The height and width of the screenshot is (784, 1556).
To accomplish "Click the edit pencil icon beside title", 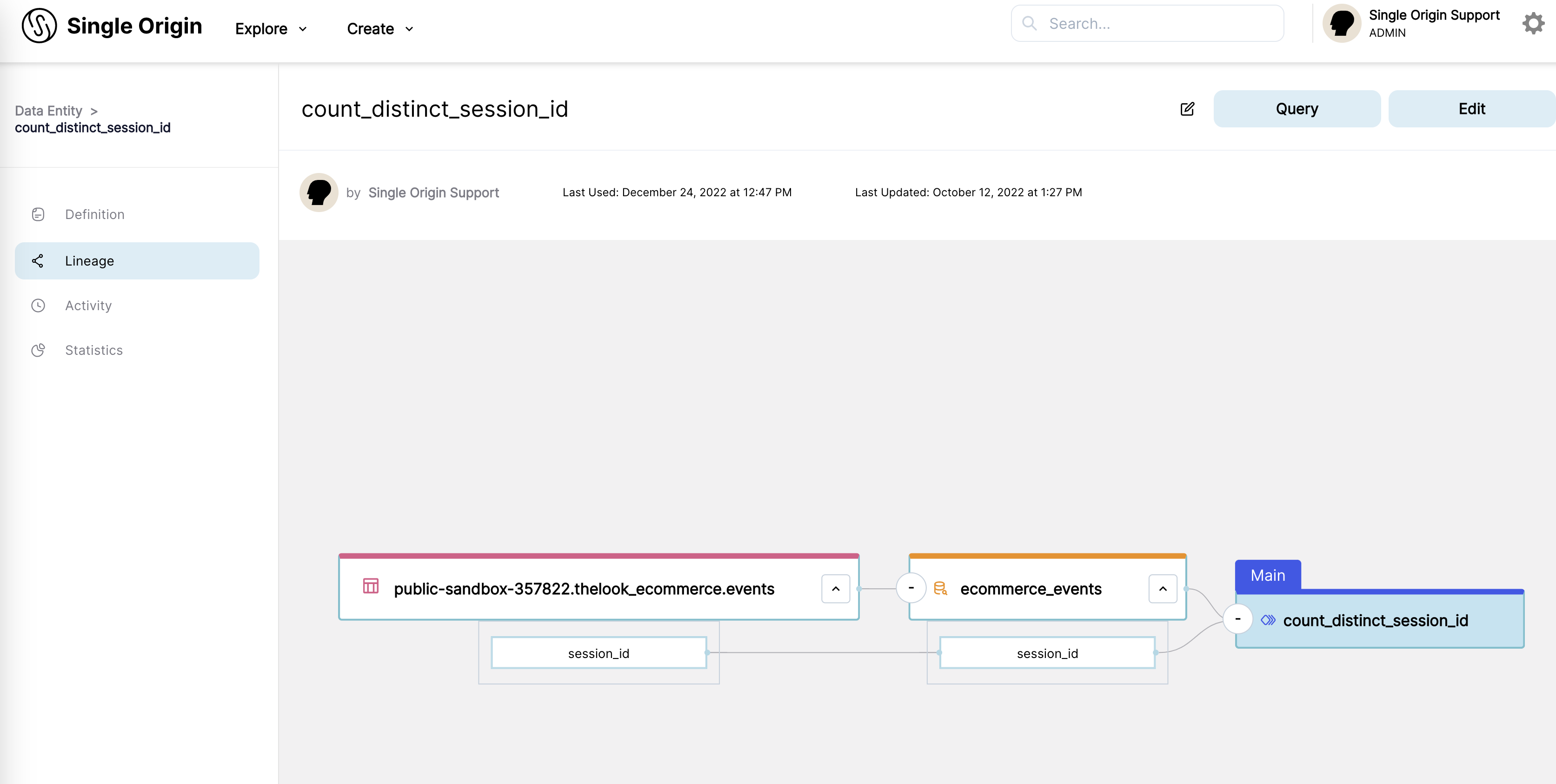I will click(1187, 109).
